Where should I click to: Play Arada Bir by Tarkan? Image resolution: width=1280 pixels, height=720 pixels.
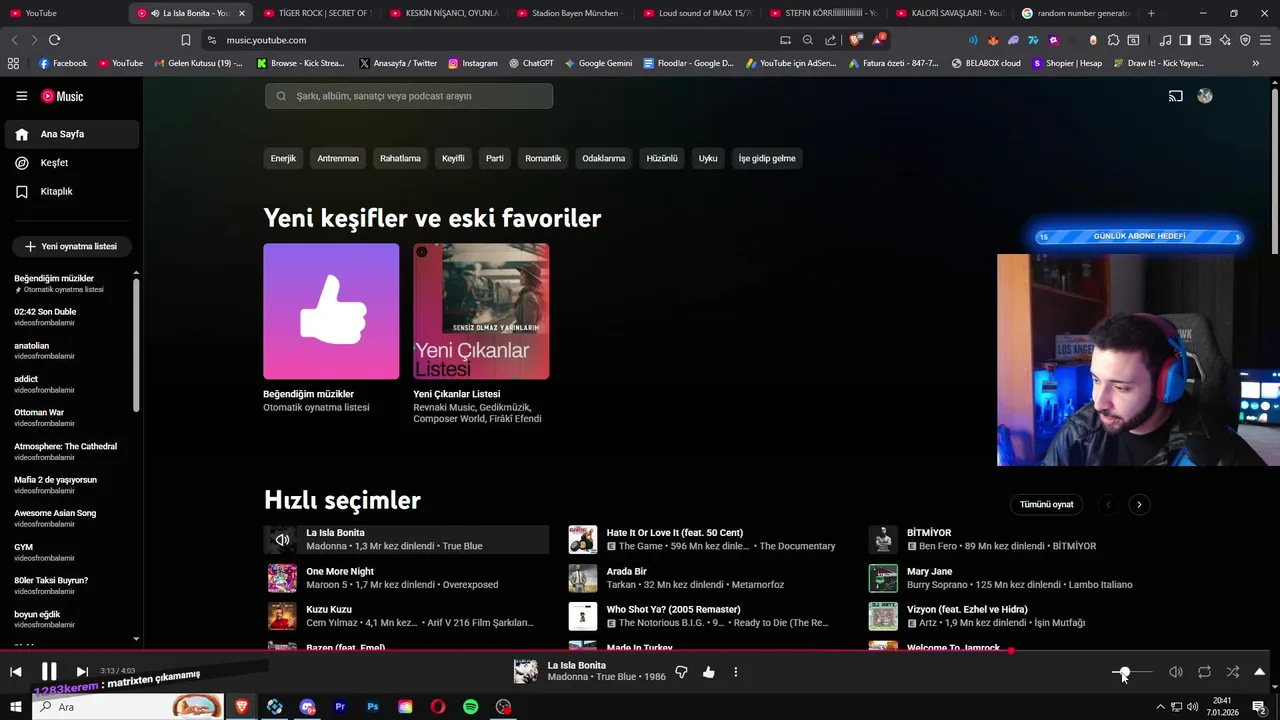pos(706,578)
